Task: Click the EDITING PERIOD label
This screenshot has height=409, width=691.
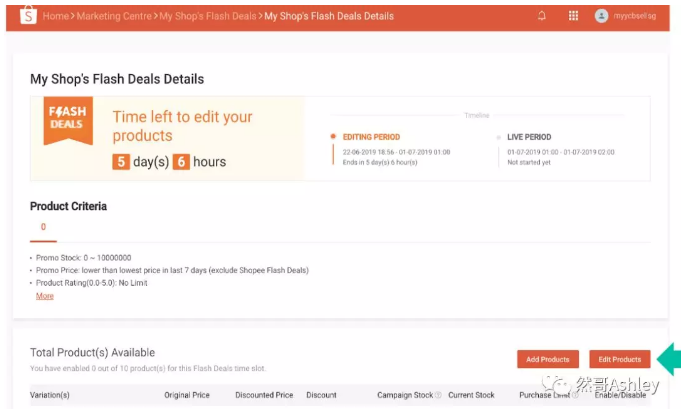Action: (371, 137)
